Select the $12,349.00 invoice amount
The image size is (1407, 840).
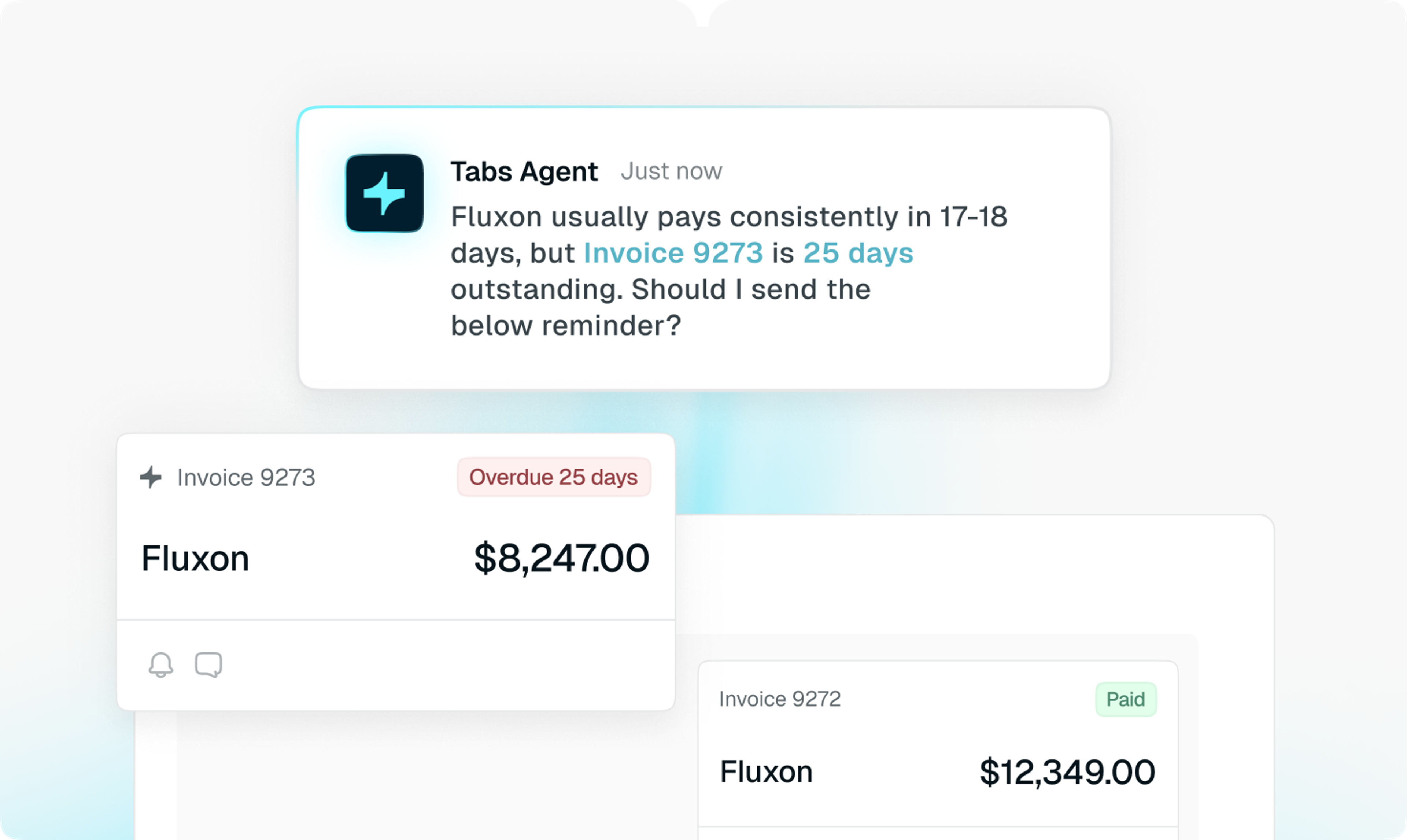click(x=1067, y=772)
